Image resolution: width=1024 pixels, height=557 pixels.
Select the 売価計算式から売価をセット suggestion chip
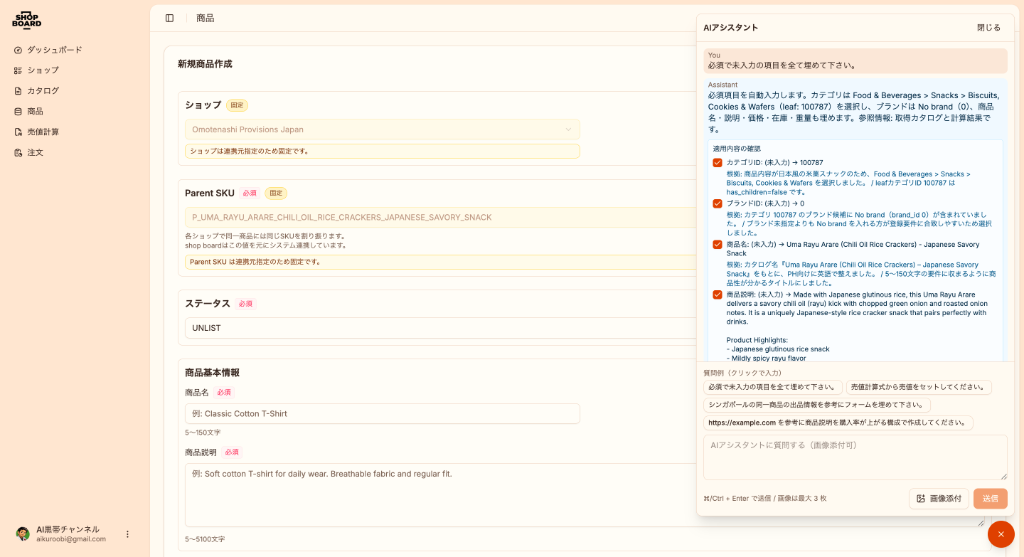point(918,387)
